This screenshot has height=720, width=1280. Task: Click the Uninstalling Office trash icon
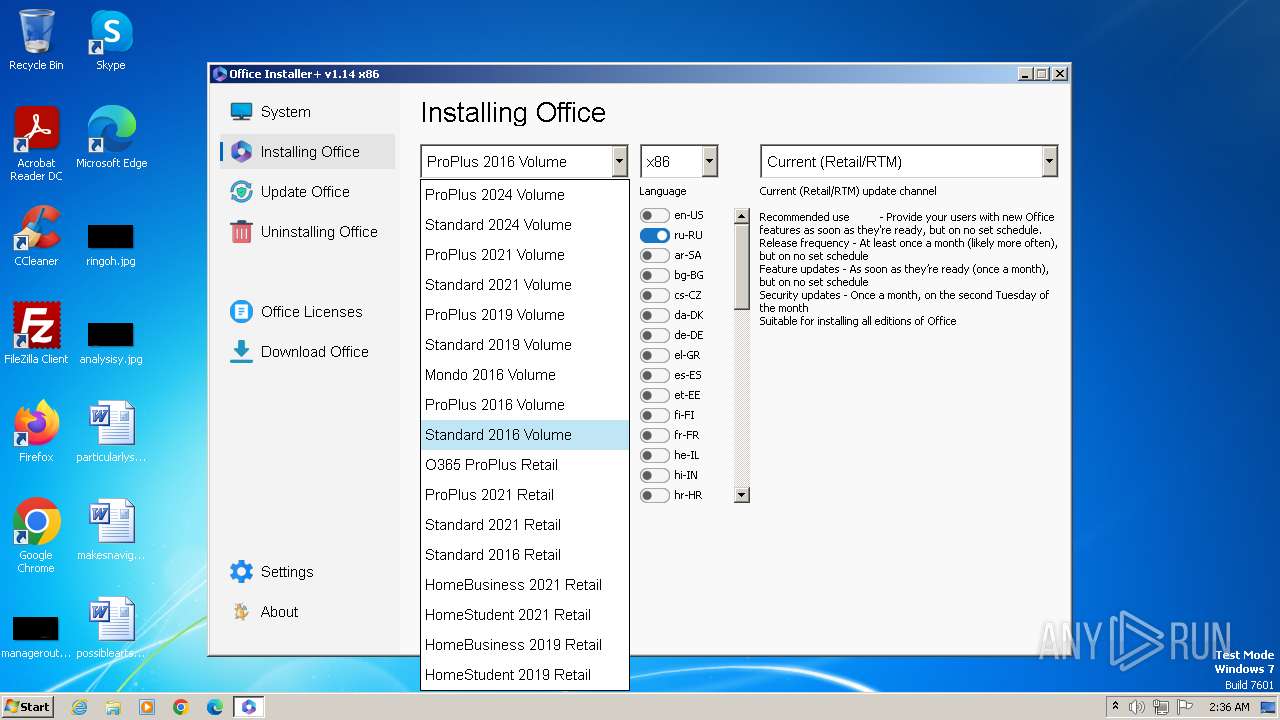pyautogui.click(x=241, y=232)
